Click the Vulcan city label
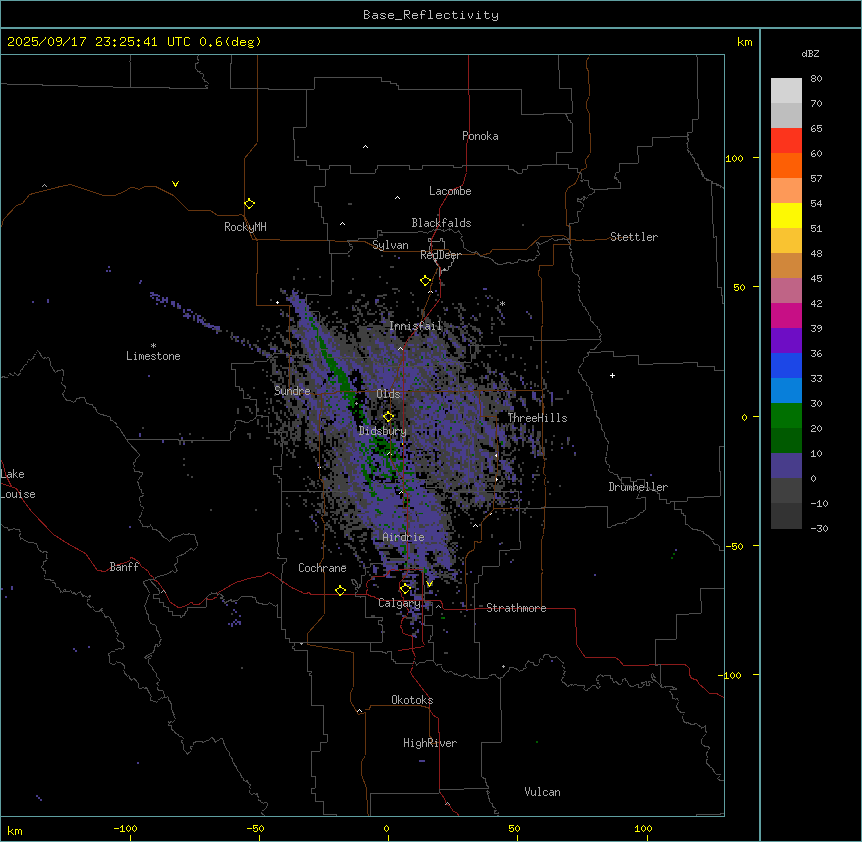The height and width of the screenshot is (842, 862). coord(542,792)
